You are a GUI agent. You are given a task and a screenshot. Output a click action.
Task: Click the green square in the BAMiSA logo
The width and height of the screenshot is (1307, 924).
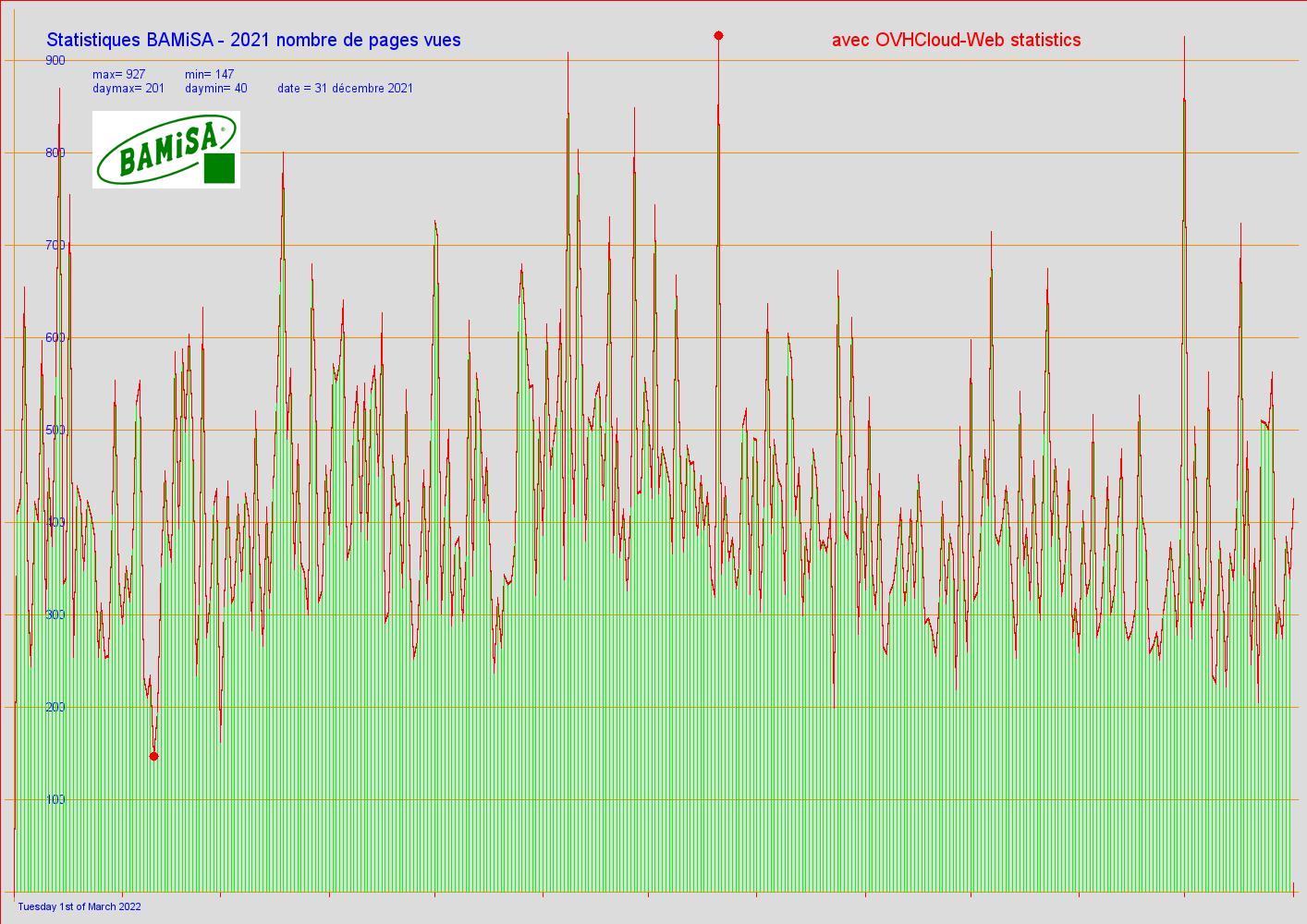click(x=219, y=168)
